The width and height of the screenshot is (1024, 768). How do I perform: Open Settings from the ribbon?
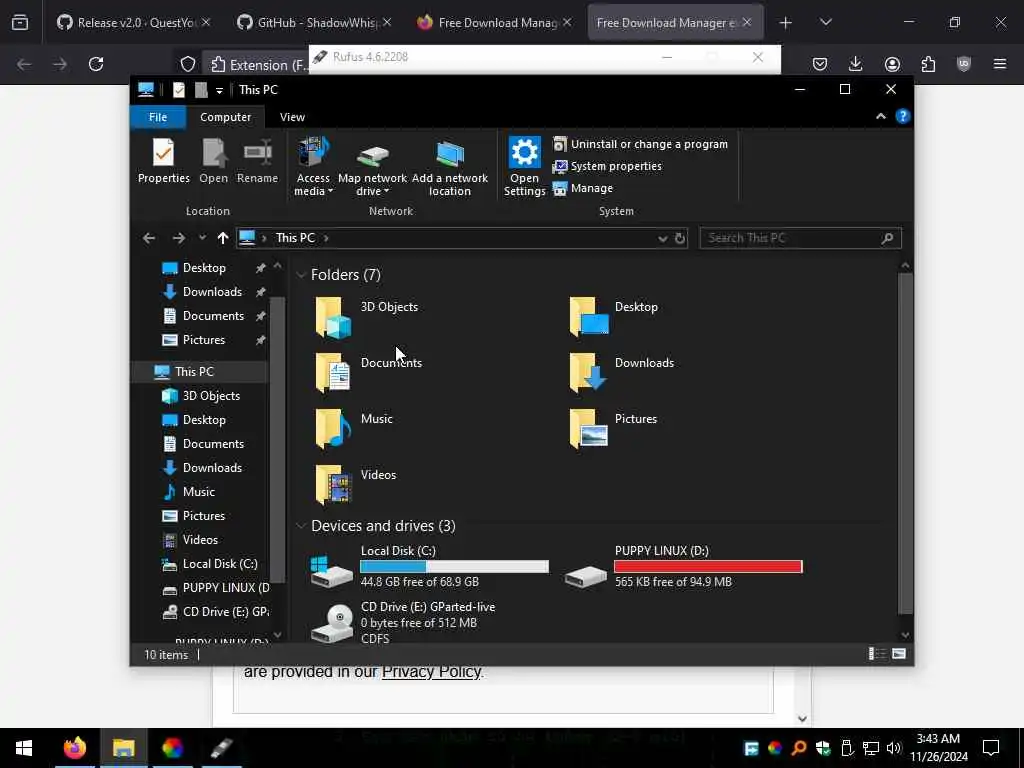click(x=524, y=167)
